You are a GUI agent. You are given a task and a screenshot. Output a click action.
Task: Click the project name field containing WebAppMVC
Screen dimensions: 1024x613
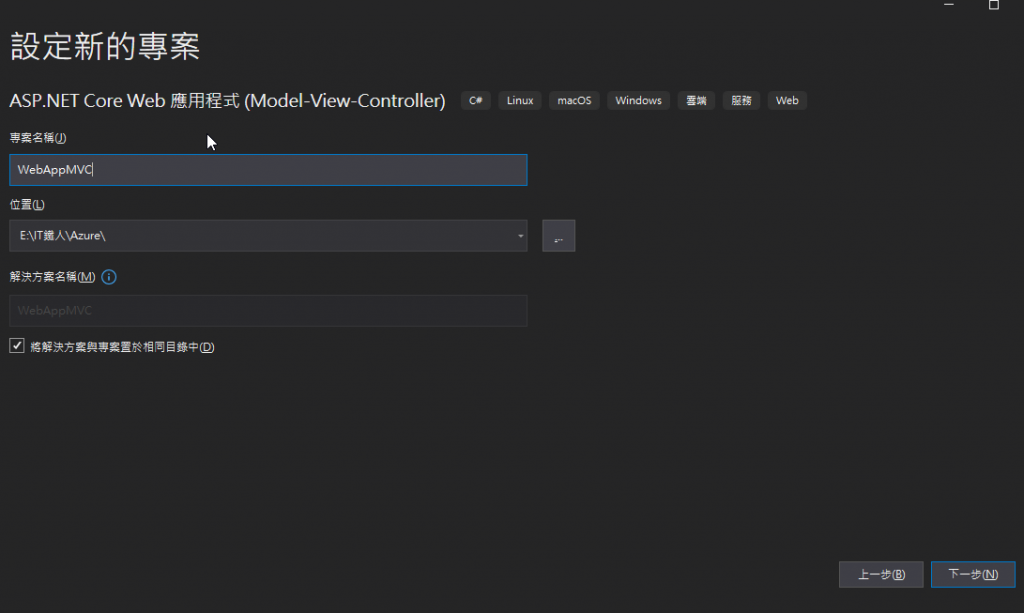(x=267, y=170)
